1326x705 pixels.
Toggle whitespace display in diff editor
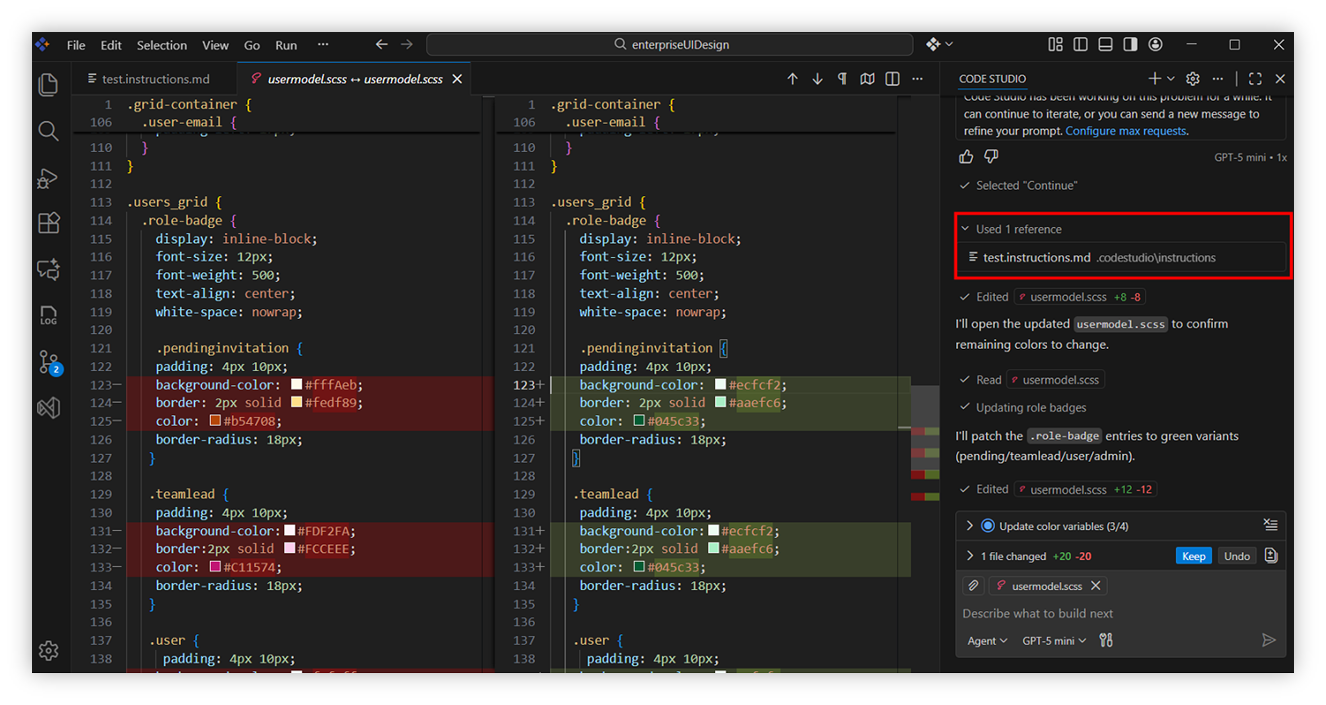coord(842,79)
